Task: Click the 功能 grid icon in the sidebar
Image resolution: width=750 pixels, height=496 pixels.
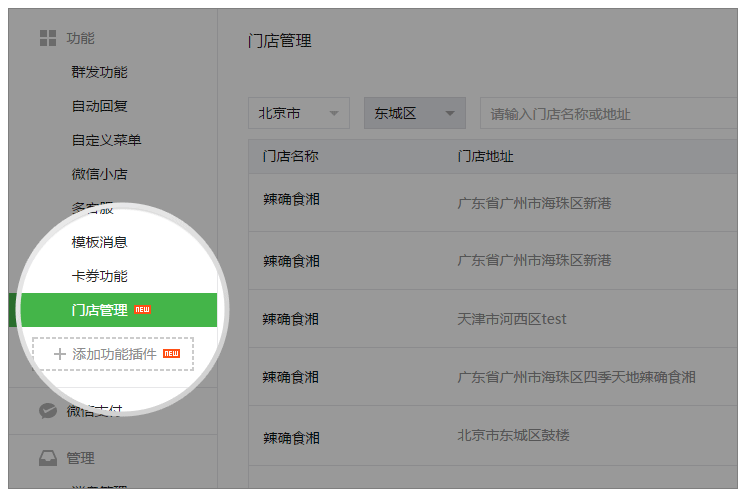Action: click(x=47, y=38)
